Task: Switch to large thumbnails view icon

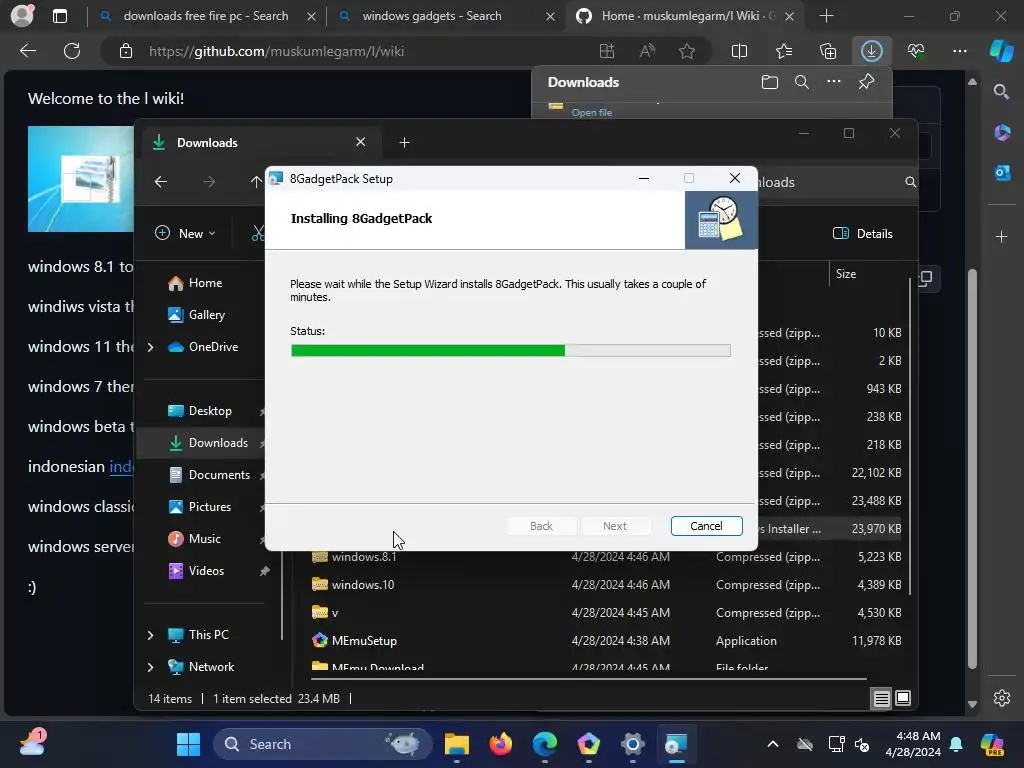Action: click(903, 699)
